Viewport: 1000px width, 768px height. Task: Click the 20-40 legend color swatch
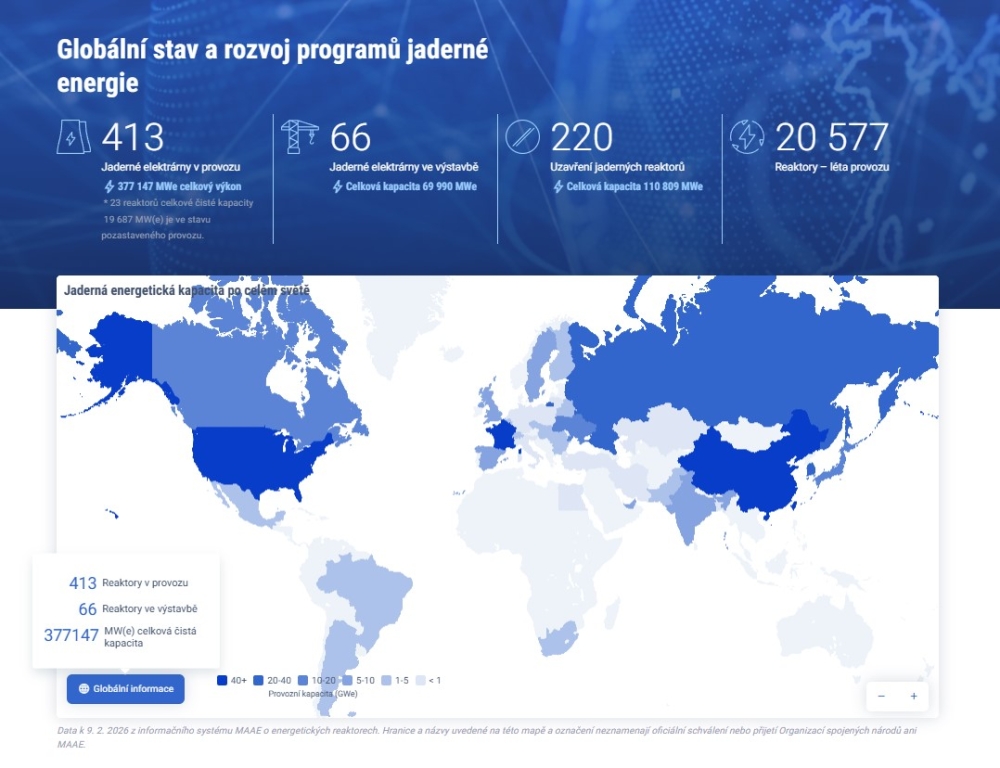click(x=258, y=680)
